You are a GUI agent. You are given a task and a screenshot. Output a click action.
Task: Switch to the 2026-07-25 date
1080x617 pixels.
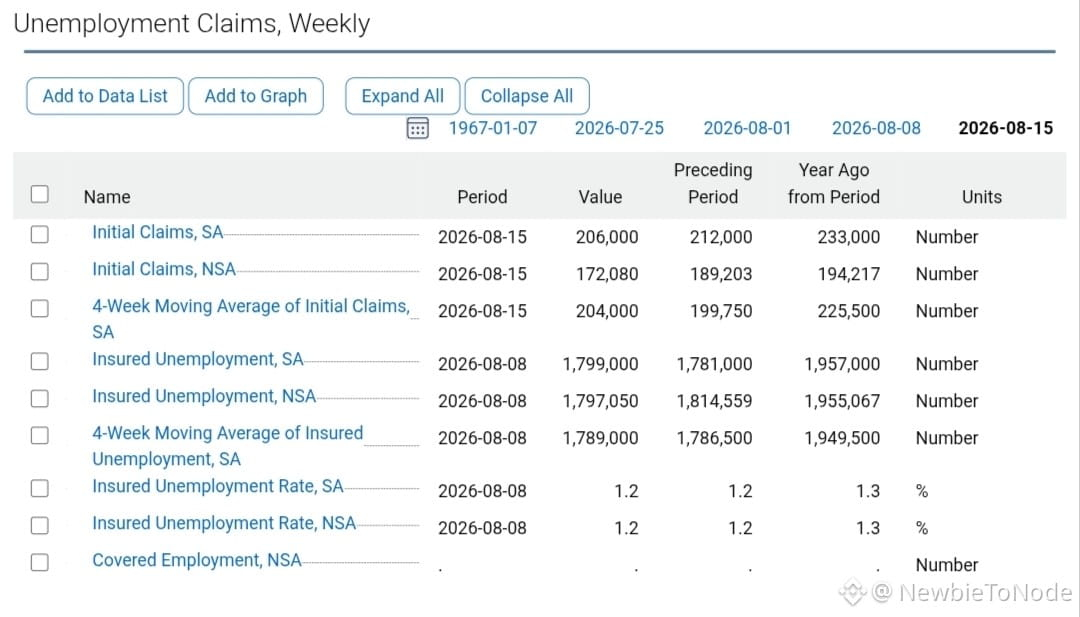pyautogui.click(x=619, y=128)
